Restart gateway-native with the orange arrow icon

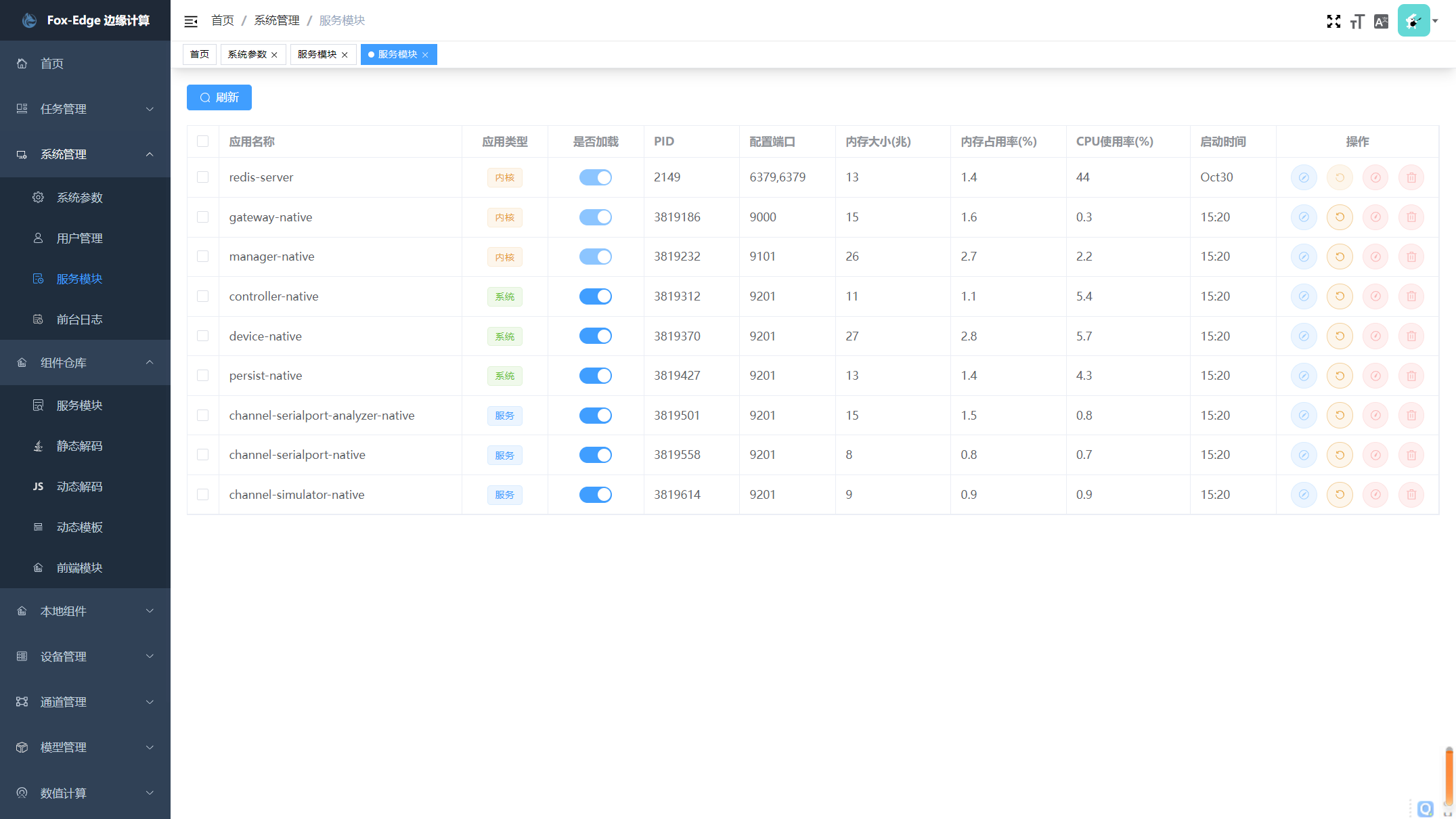(1340, 217)
